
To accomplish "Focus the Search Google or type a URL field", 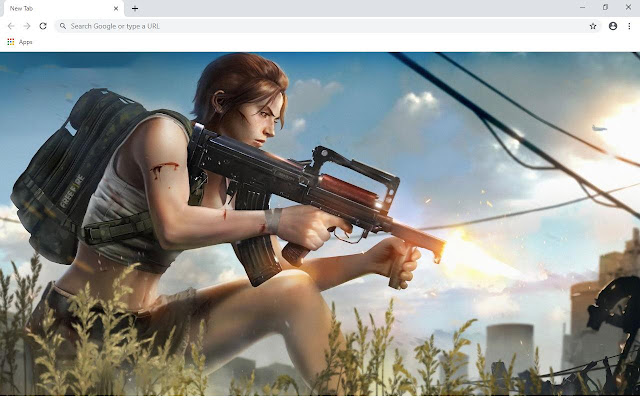I will [328, 26].
